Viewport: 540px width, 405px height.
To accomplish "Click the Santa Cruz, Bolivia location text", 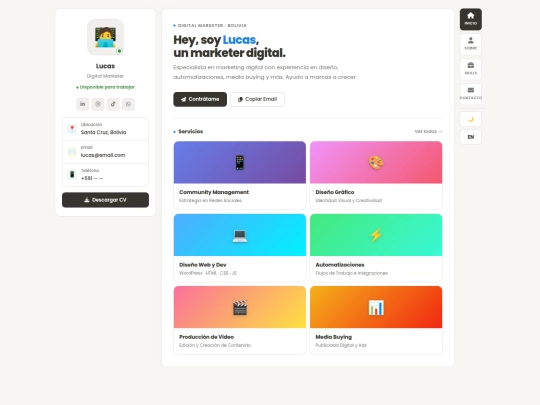I will coord(103,132).
